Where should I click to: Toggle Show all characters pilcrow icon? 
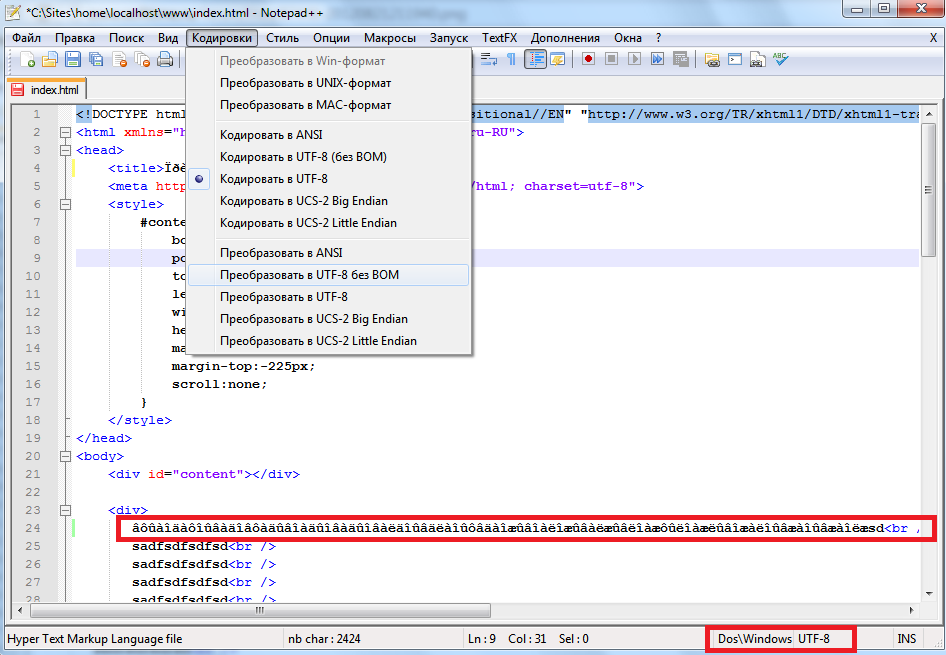(x=512, y=59)
